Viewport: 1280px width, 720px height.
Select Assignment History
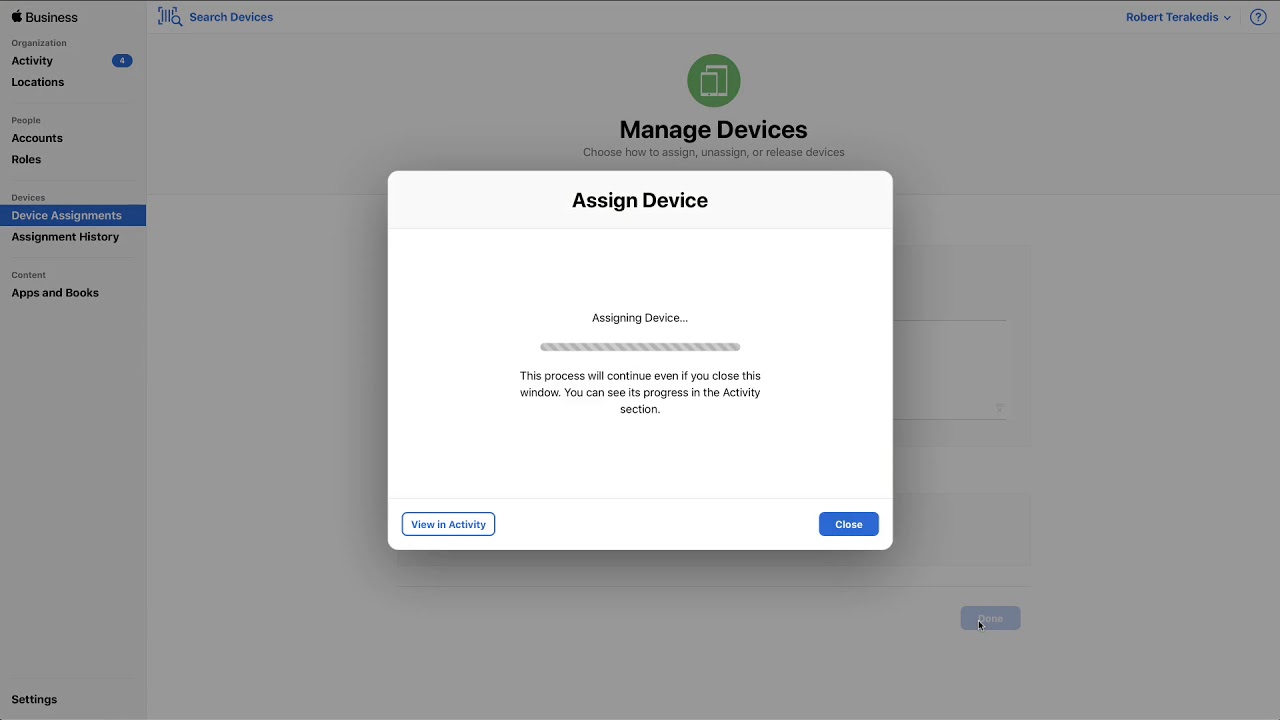[x=65, y=236]
